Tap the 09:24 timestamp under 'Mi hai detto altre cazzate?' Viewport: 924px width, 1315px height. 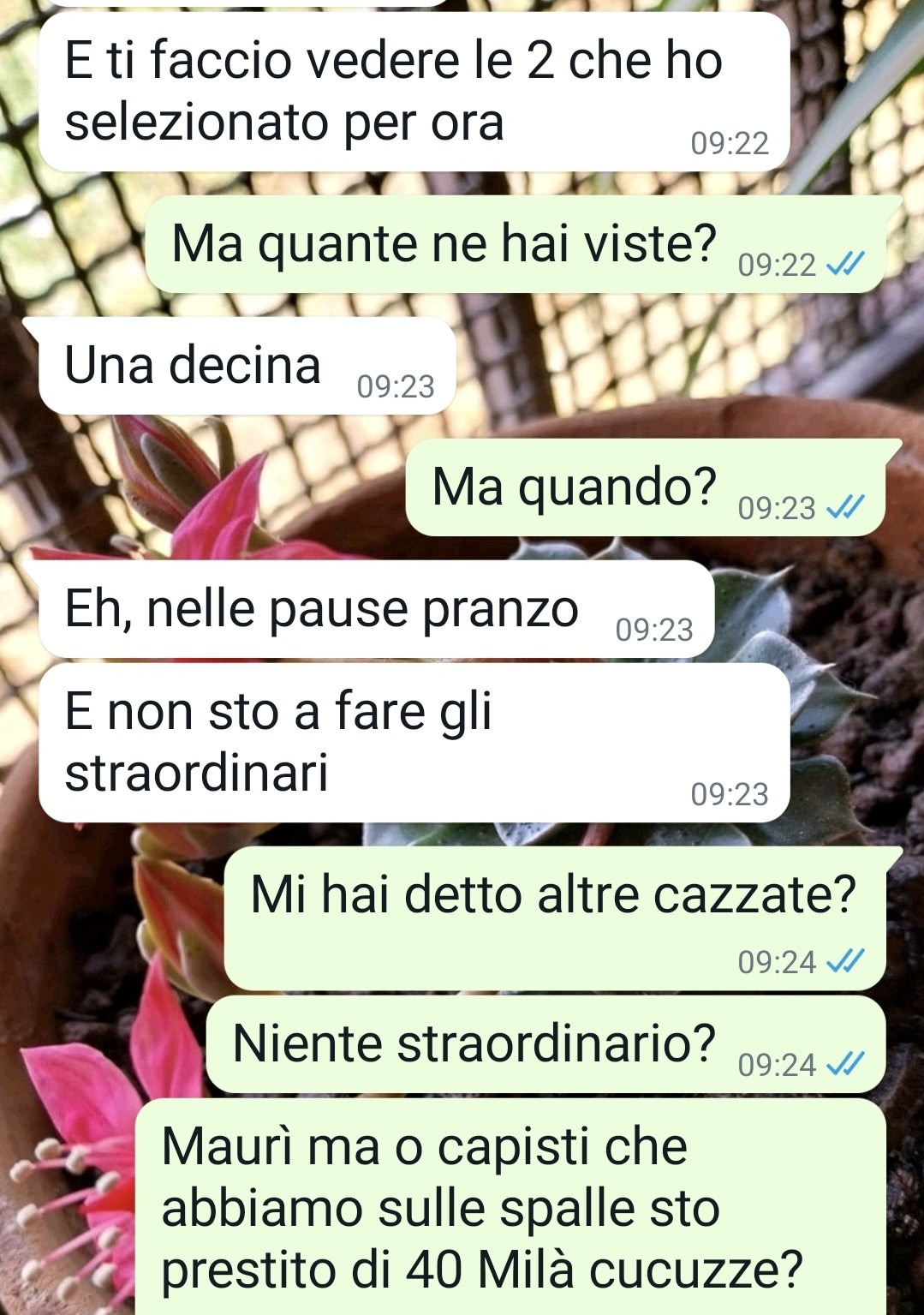[x=777, y=962]
